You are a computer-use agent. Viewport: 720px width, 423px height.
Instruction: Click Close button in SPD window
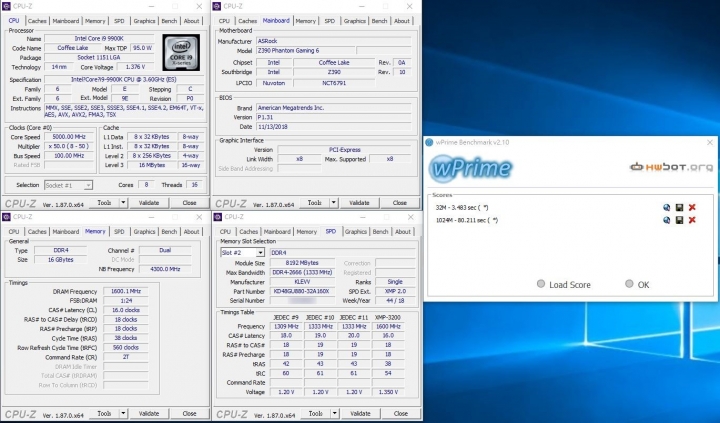coord(400,413)
